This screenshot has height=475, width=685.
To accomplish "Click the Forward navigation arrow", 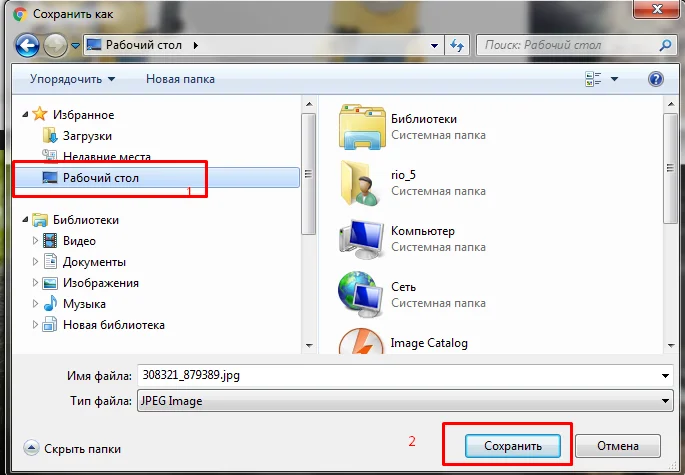I will pyautogui.click(x=55, y=45).
